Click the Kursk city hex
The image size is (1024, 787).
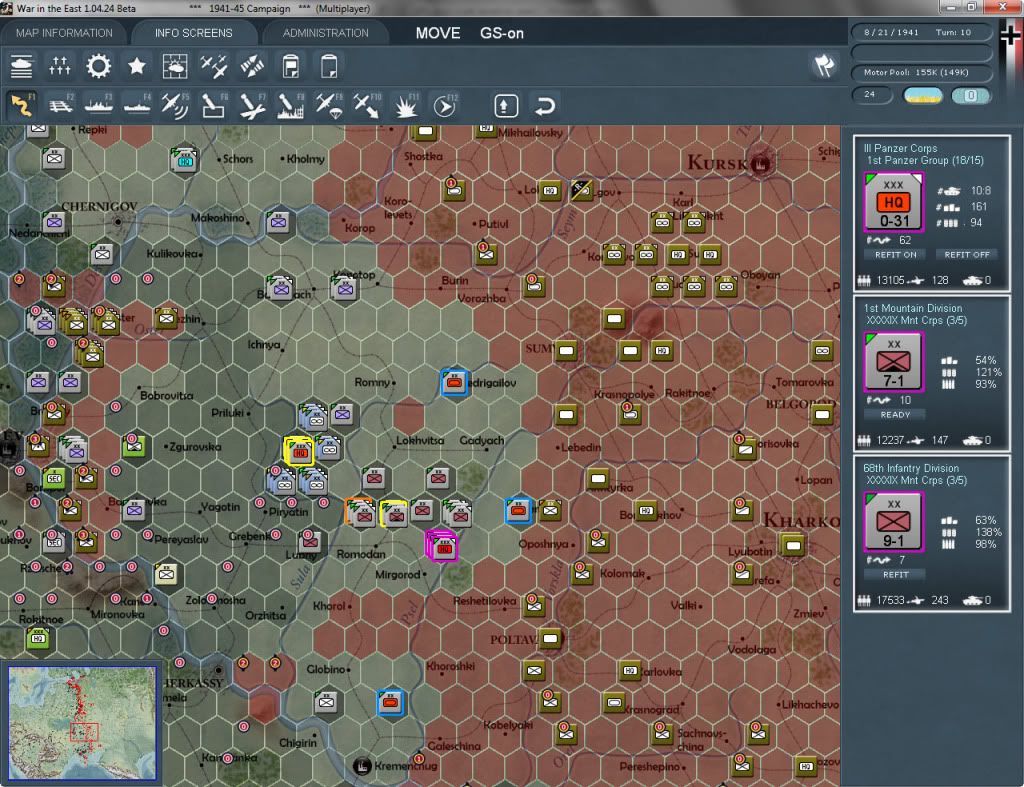coord(760,164)
